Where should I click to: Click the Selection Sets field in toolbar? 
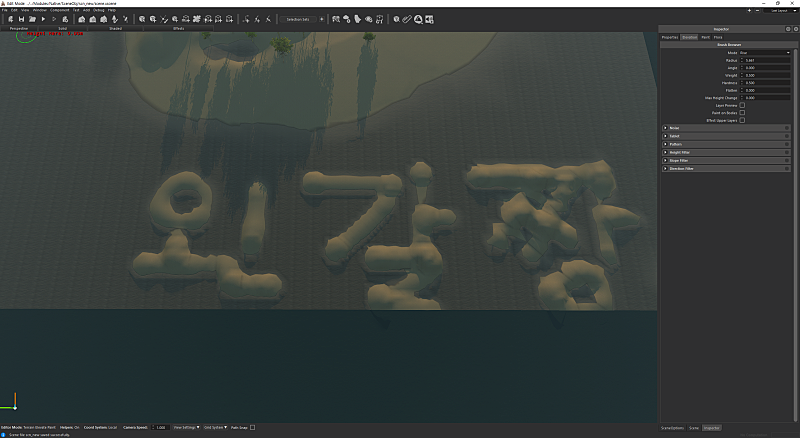tap(298, 19)
